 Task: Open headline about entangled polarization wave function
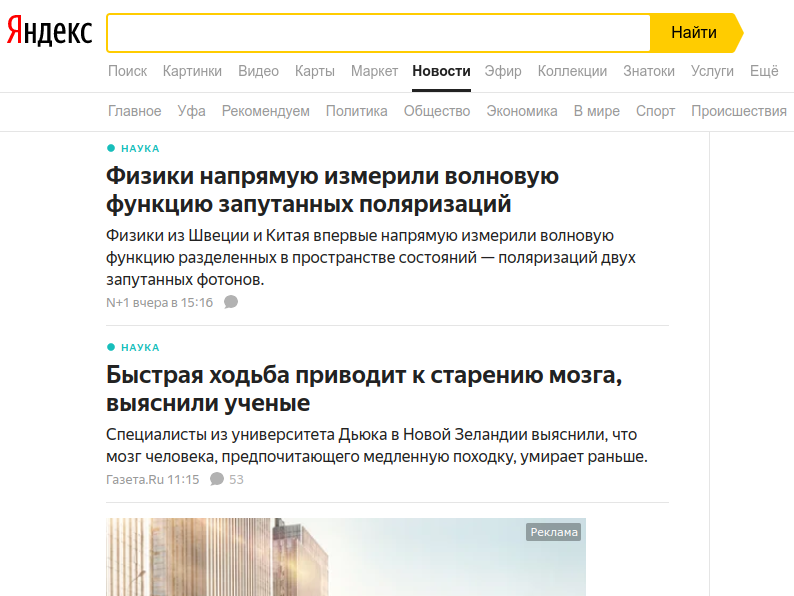332,190
